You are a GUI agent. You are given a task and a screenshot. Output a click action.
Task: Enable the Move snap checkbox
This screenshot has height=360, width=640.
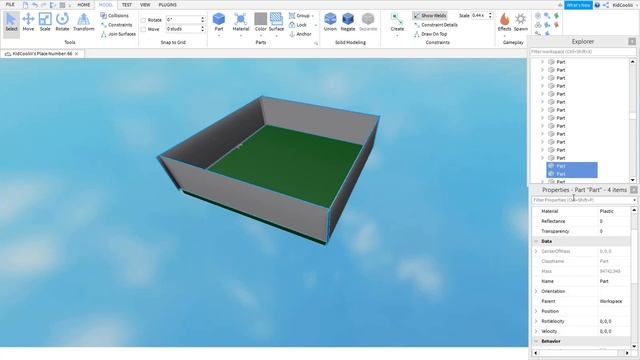(x=143, y=29)
